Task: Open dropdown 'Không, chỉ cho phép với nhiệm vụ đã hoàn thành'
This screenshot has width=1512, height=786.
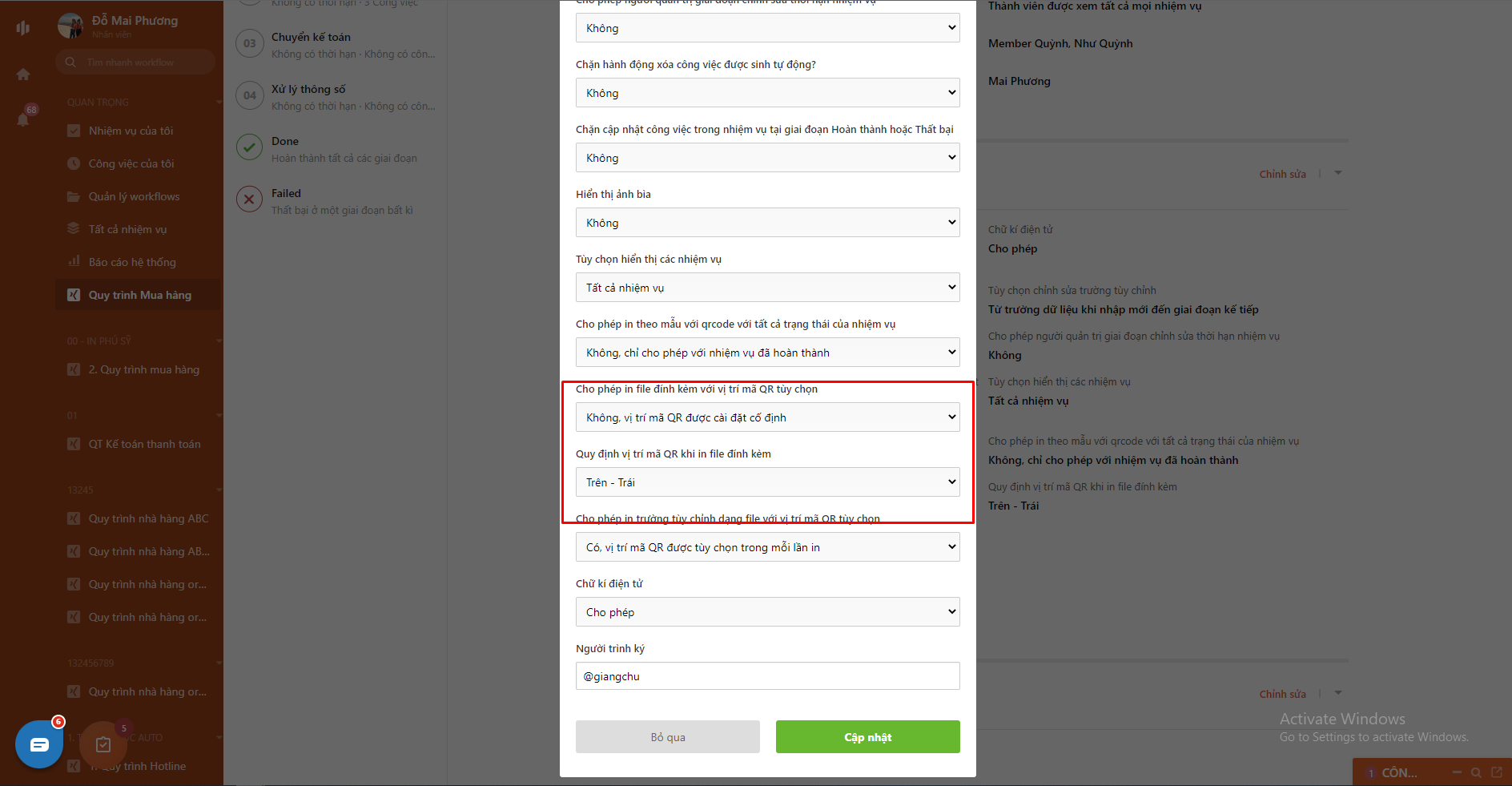Action: pos(767,353)
